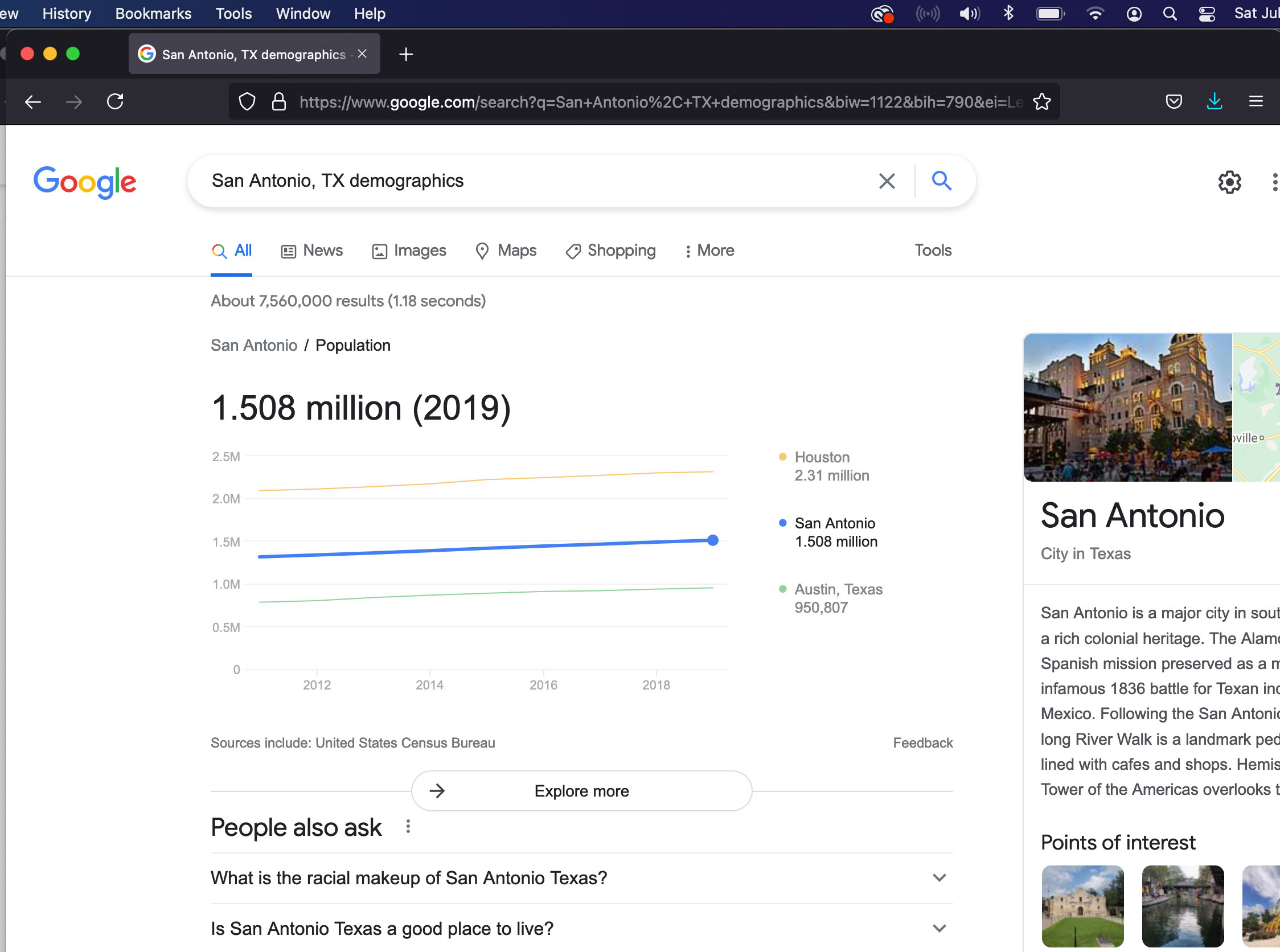The height and width of the screenshot is (952, 1280).
Task: Open search Tools options
Action: [933, 251]
